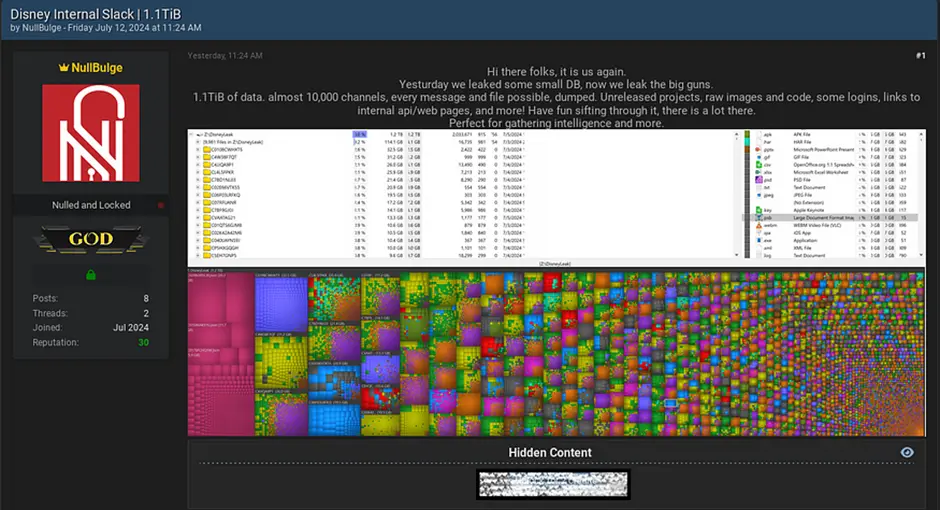
Task: Click the red status dot beside Nulled and Locked
Action: [x=161, y=205]
